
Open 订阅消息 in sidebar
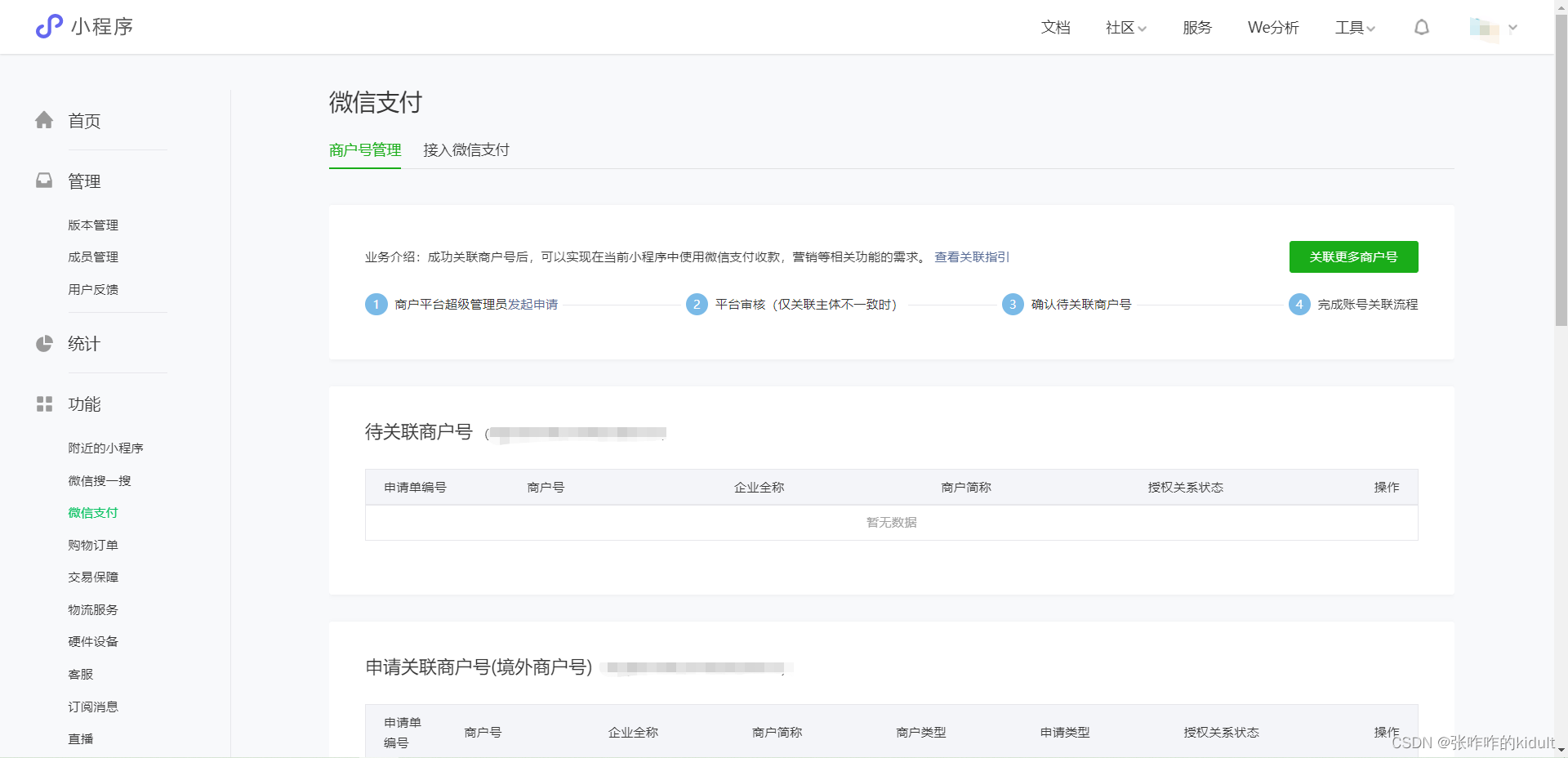click(93, 707)
